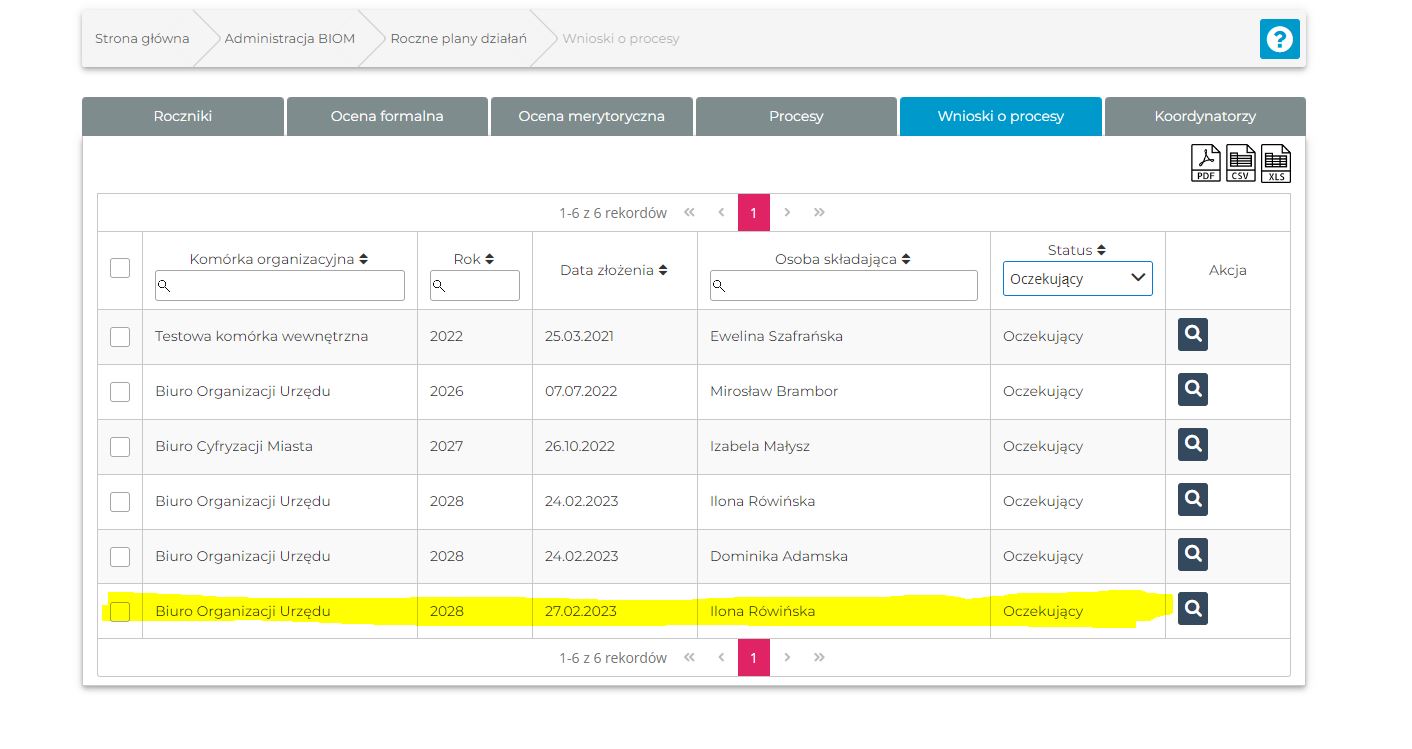Navigate to Roczne plany działań breadcrumb

(458, 39)
